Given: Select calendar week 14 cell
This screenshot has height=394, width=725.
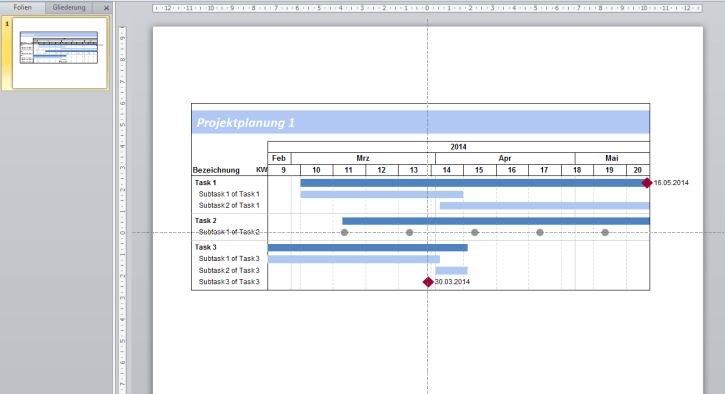Looking at the screenshot, I should (448, 170).
